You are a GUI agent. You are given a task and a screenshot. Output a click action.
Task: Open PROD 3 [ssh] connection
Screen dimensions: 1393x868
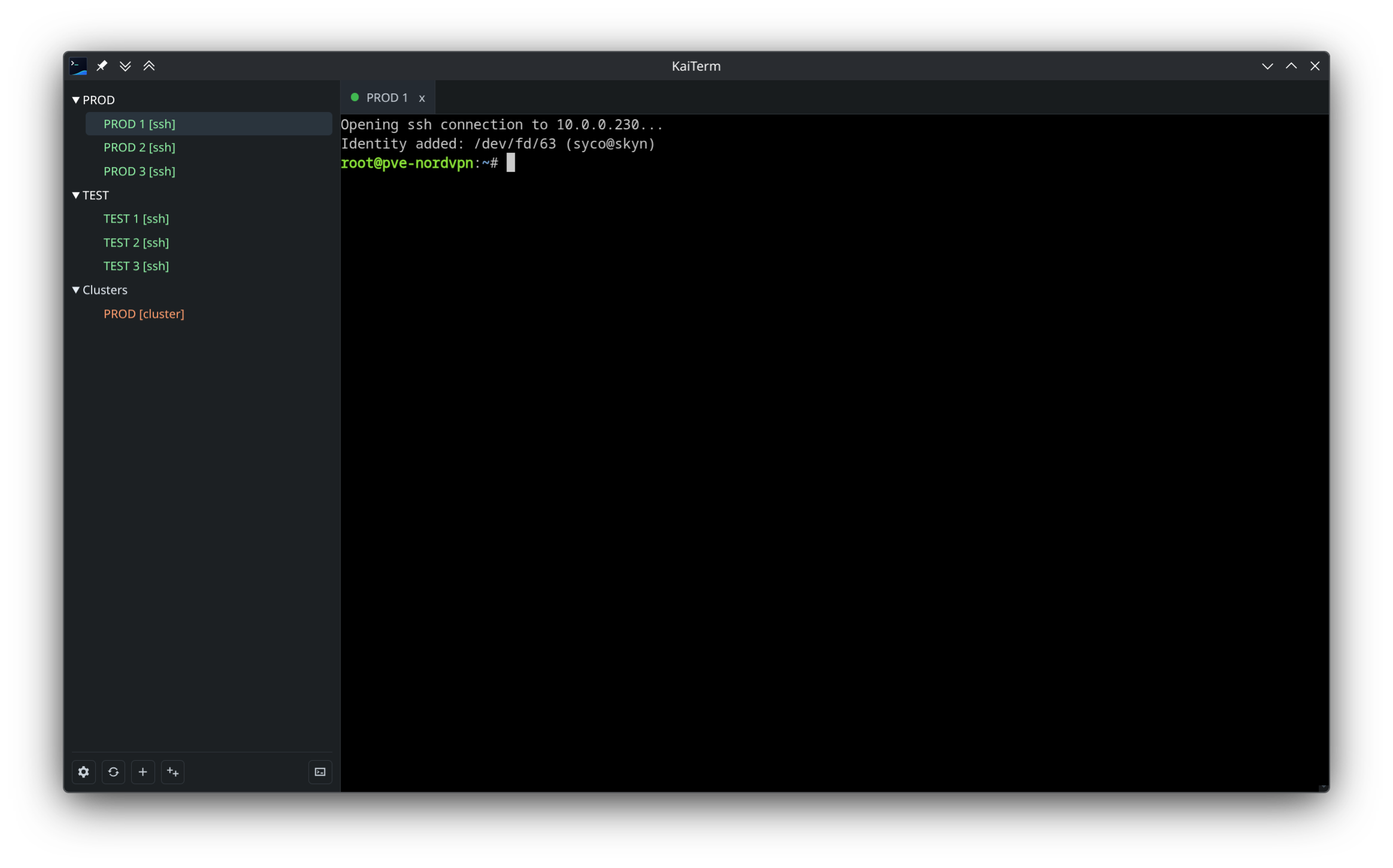(139, 171)
